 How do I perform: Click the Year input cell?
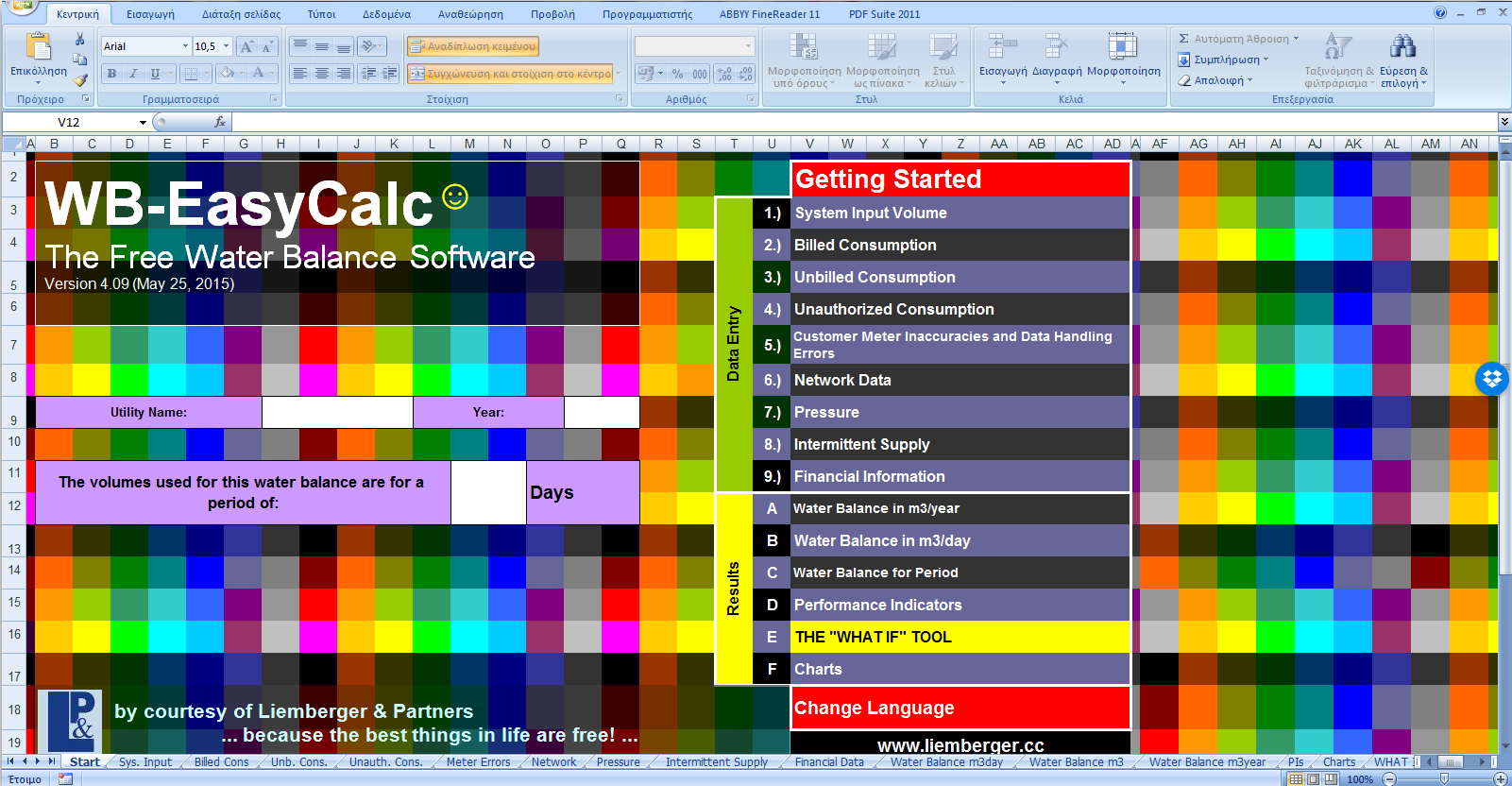click(602, 412)
